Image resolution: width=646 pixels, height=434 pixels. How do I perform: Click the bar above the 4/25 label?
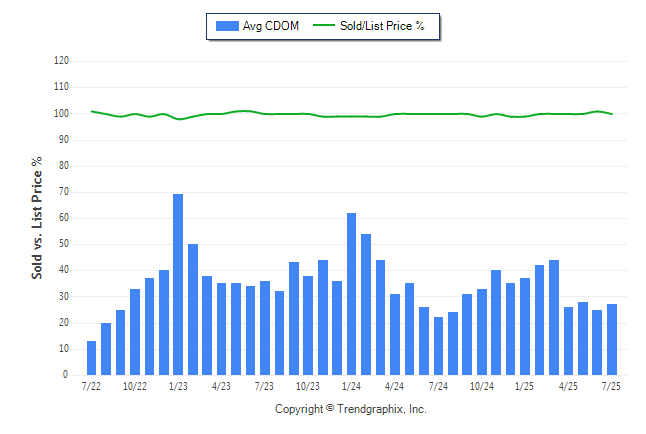tap(568, 341)
